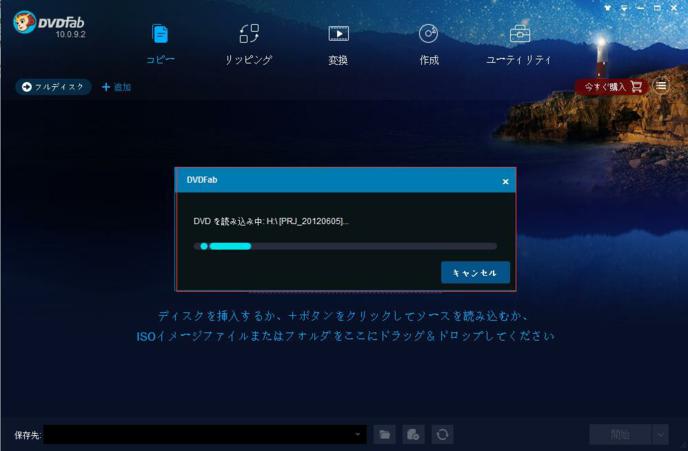Cancel DVD loading with キャンセル button
The image size is (688, 451).
[x=475, y=272]
